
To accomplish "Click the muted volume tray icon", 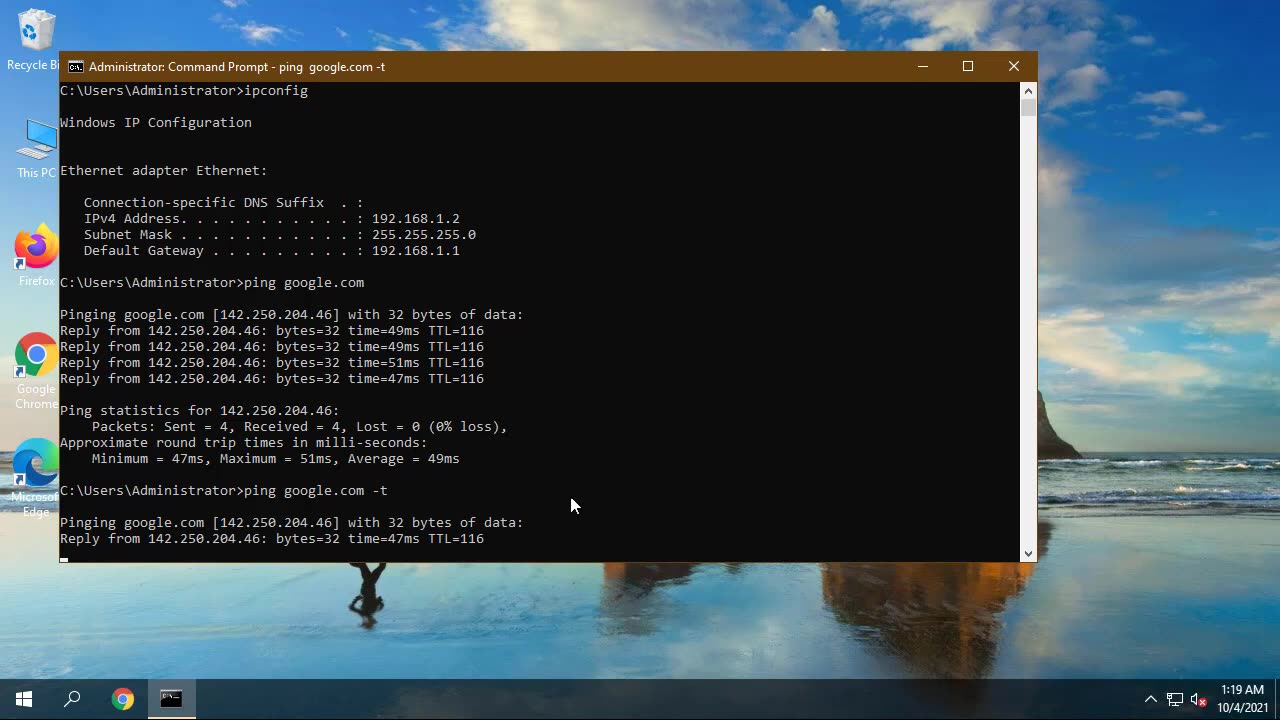I will [1199, 699].
